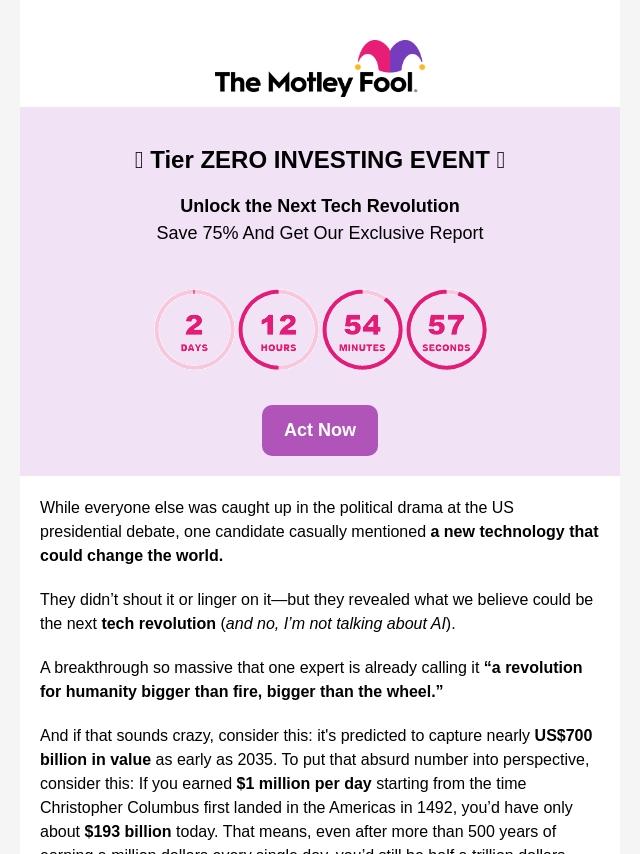Click the emoji before Tier ZERO heading
640x854 pixels.
139,160
